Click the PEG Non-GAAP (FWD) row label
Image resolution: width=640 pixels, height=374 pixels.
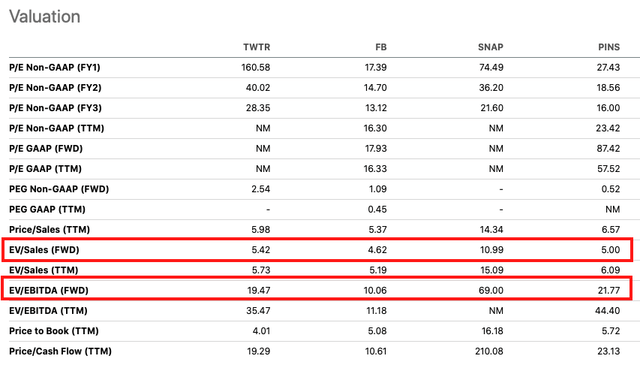pyautogui.click(x=59, y=189)
